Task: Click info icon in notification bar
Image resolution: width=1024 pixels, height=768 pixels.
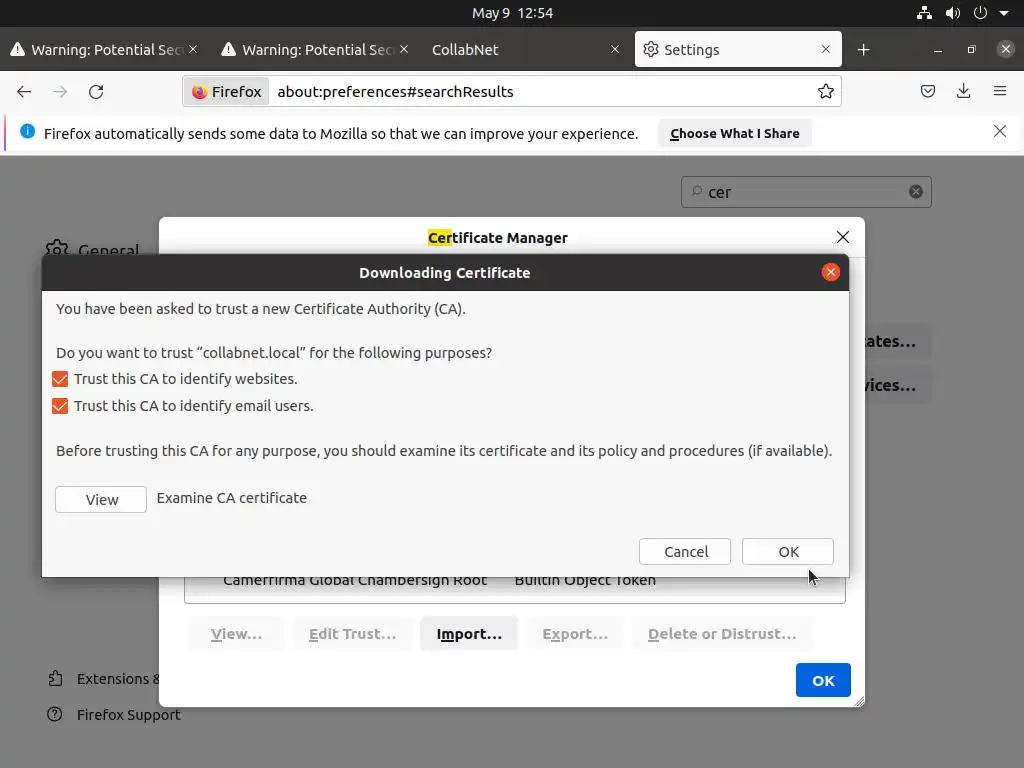Action: [27, 131]
